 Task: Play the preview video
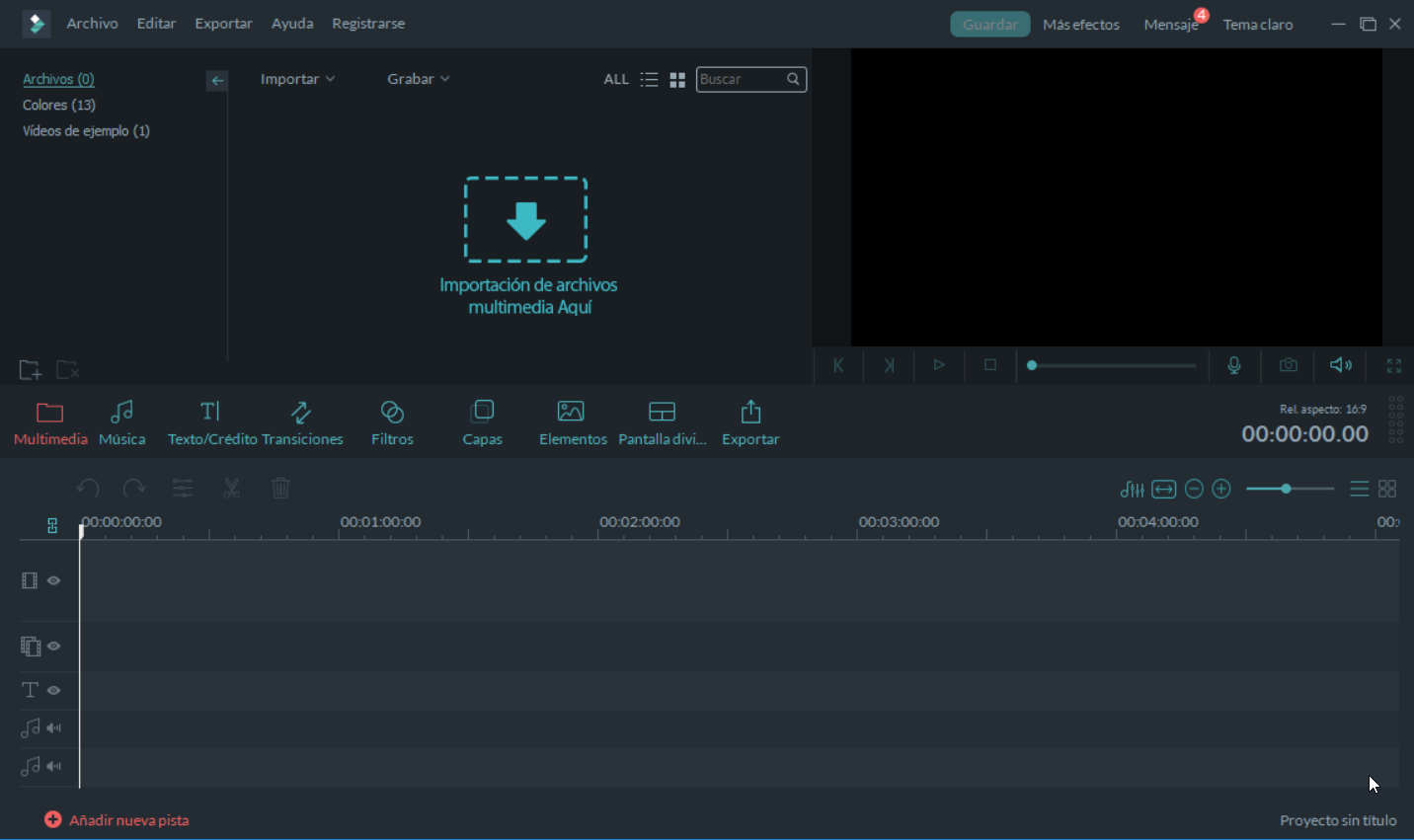[939, 365]
